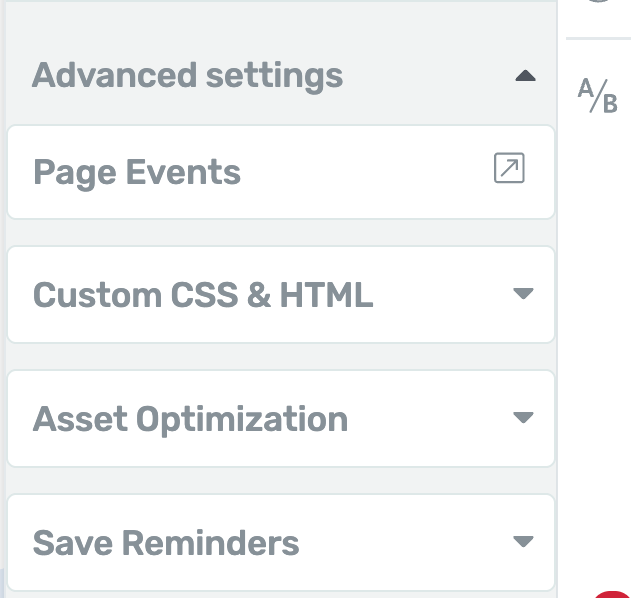
Task: Click the red circular button at the corner
Action: click(x=614, y=594)
